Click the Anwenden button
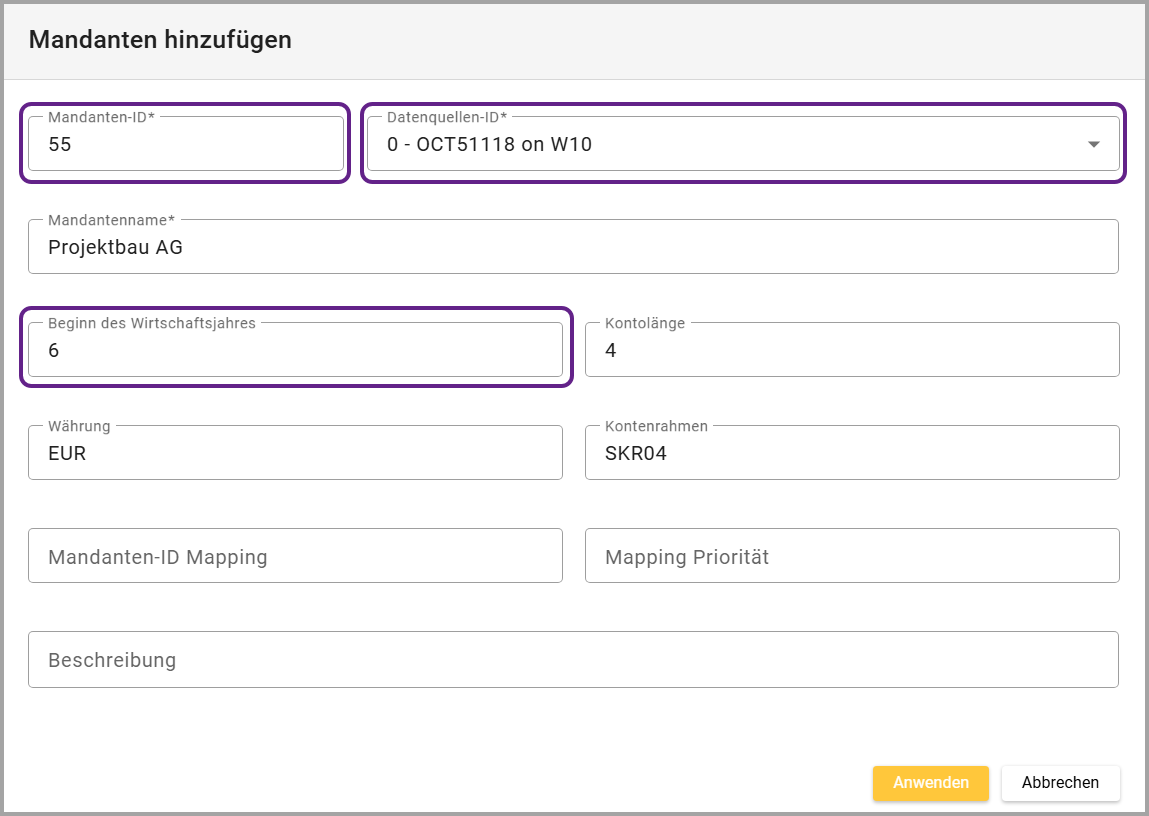 [930, 783]
